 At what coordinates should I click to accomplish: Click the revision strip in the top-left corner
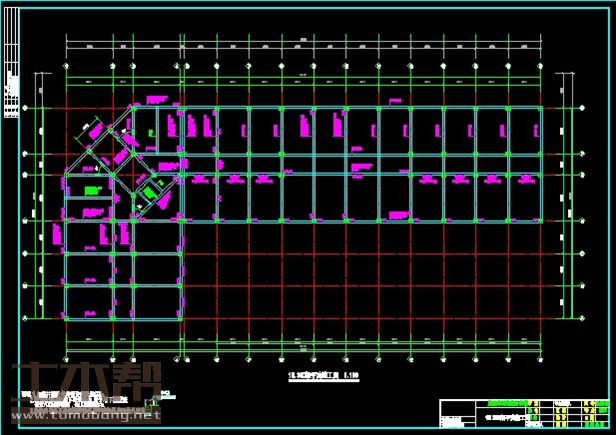(x=12, y=60)
